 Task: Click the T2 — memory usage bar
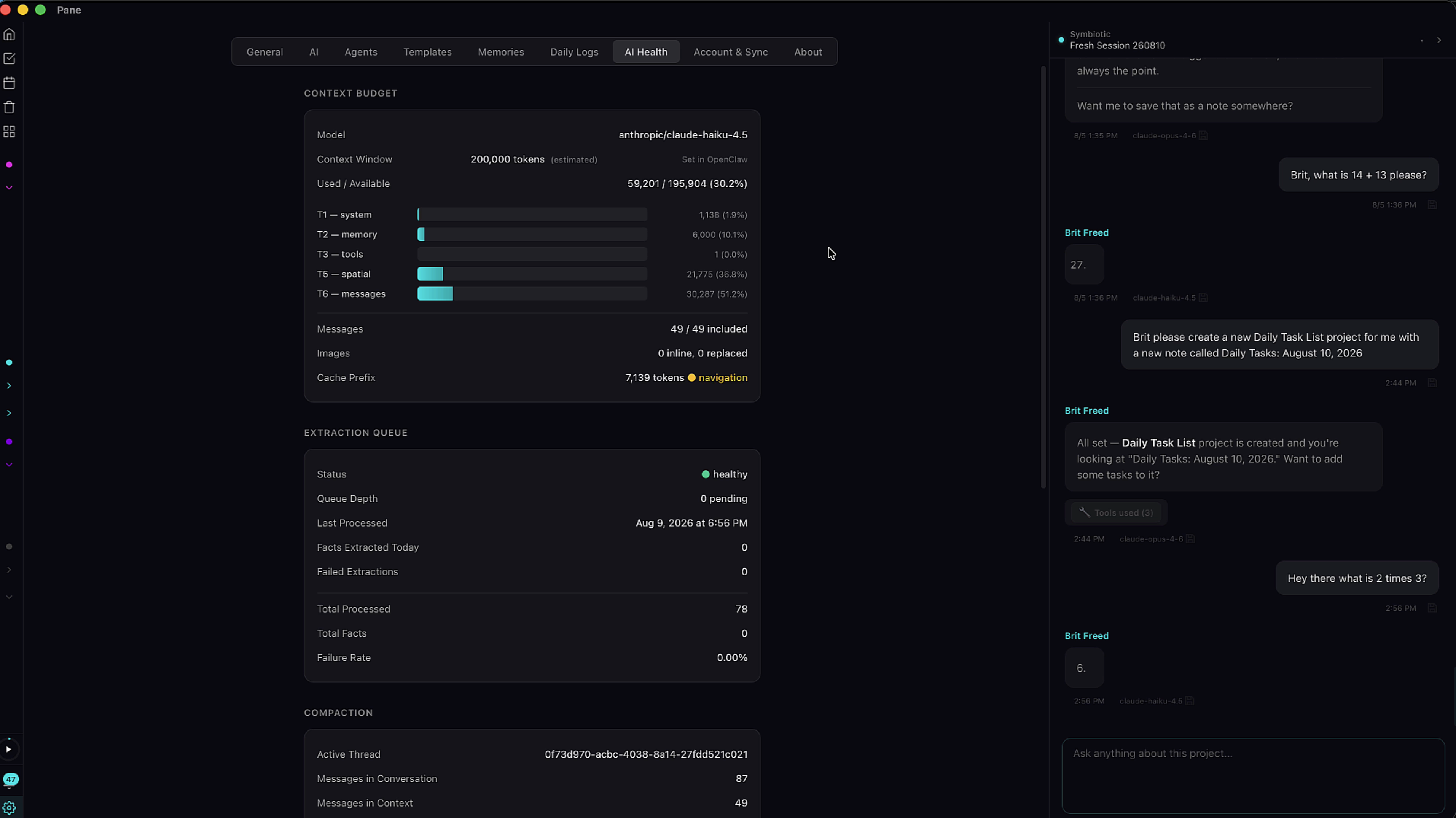tap(532, 235)
